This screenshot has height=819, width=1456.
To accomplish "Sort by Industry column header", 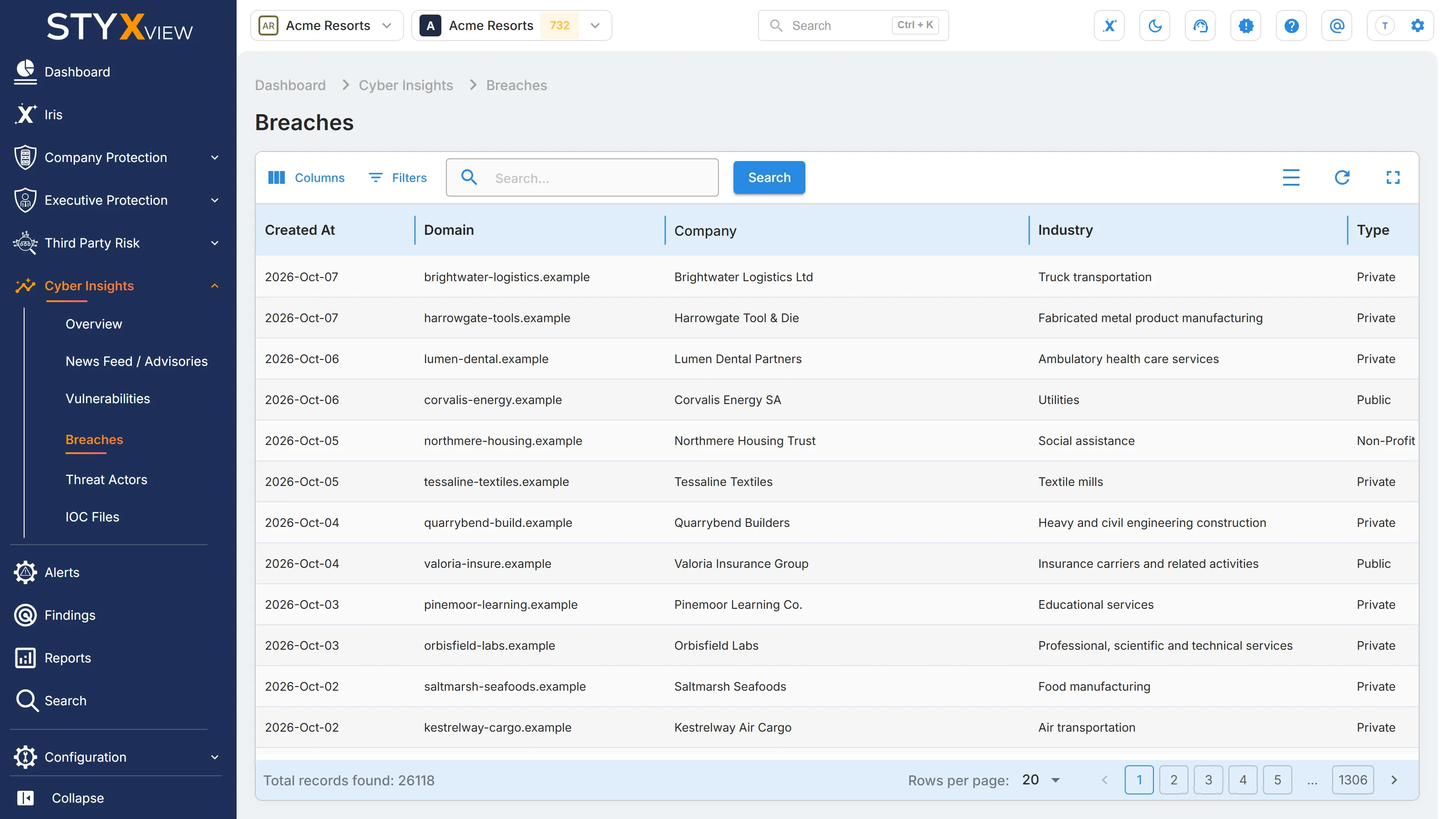I will pos(1066,230).
